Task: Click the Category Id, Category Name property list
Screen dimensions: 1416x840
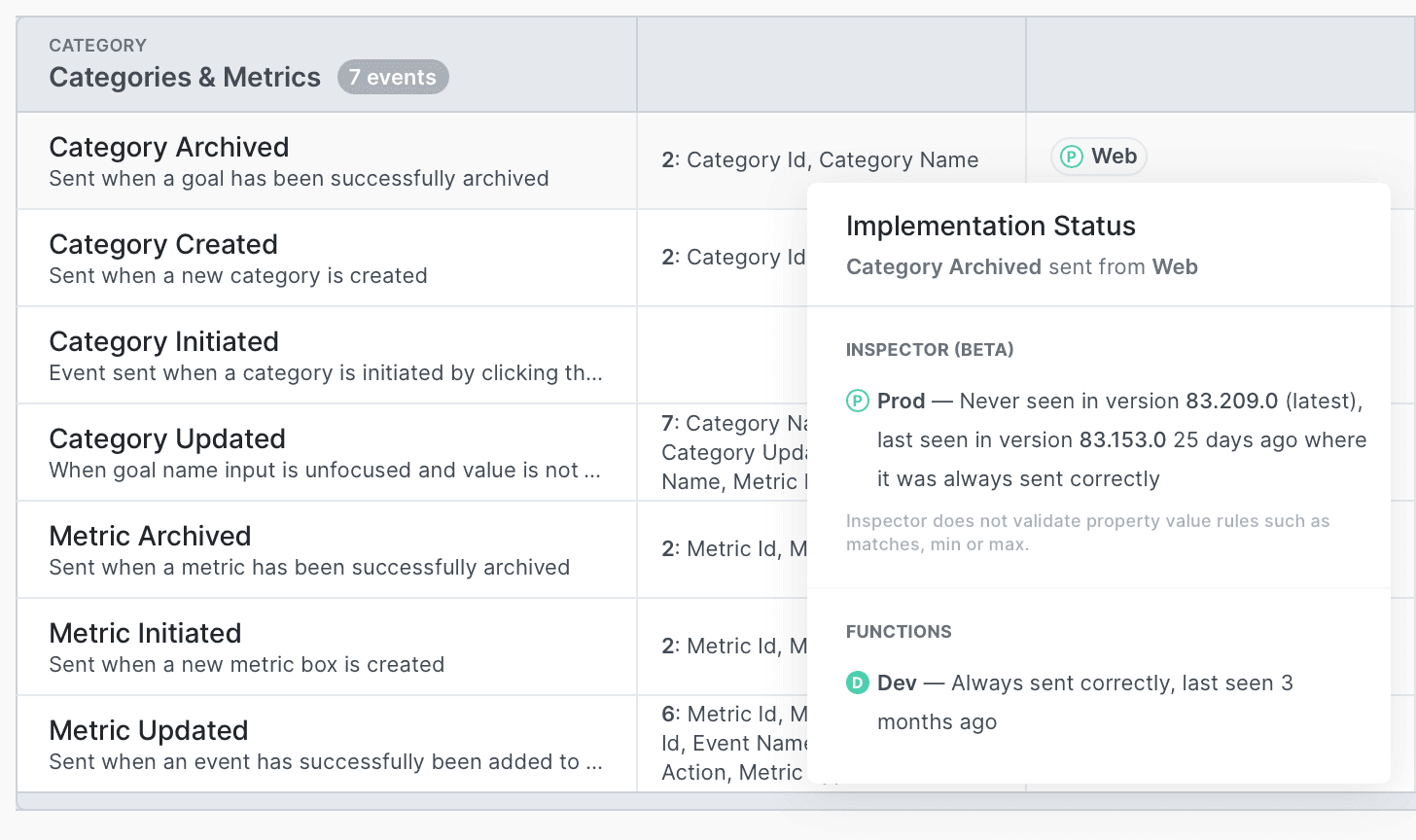Action: 823,159
